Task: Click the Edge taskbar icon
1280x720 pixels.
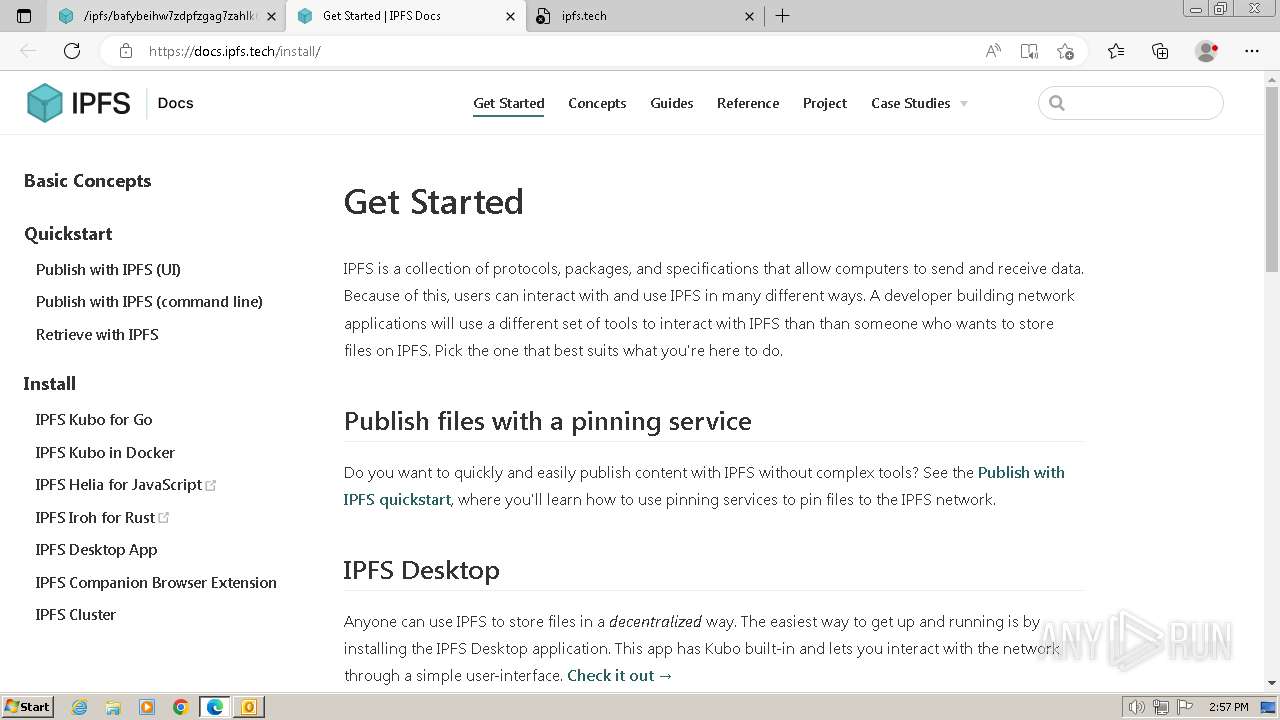Action: [x=215, y=707]
